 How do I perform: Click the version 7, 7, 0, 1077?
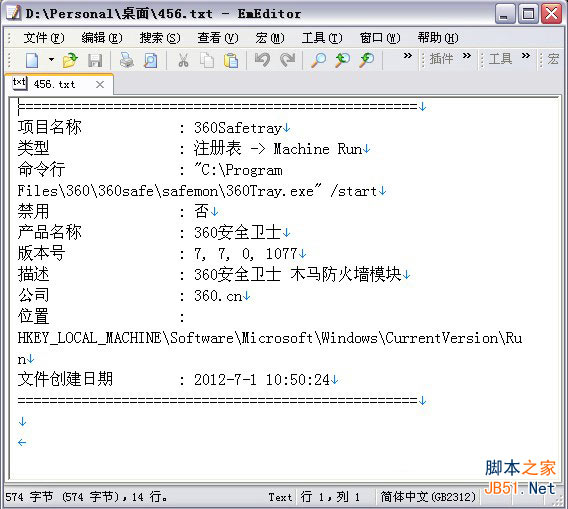[246, 254]
